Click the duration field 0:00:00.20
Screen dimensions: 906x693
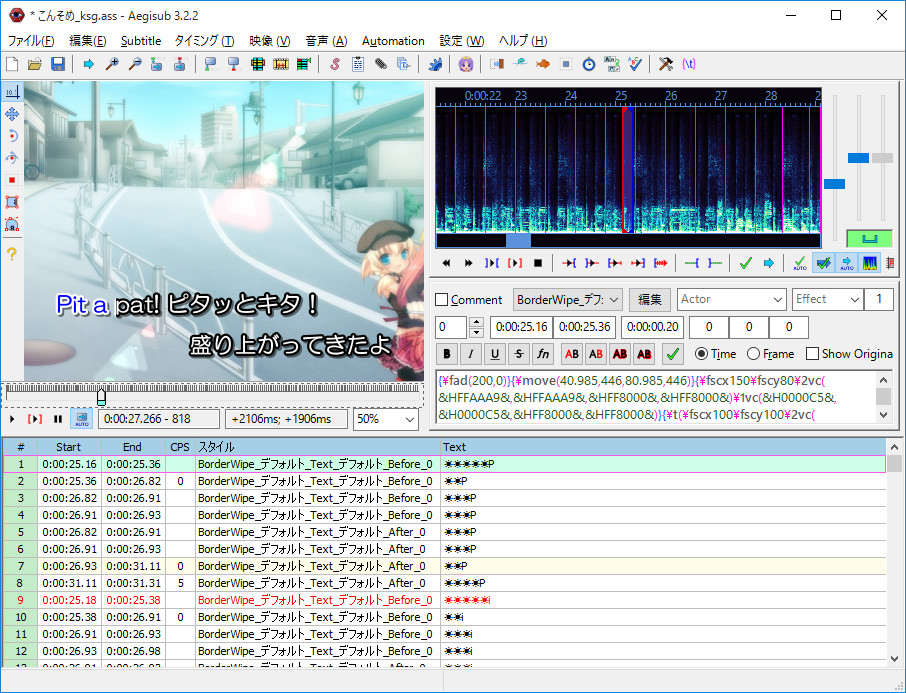(x=652, y=327)
